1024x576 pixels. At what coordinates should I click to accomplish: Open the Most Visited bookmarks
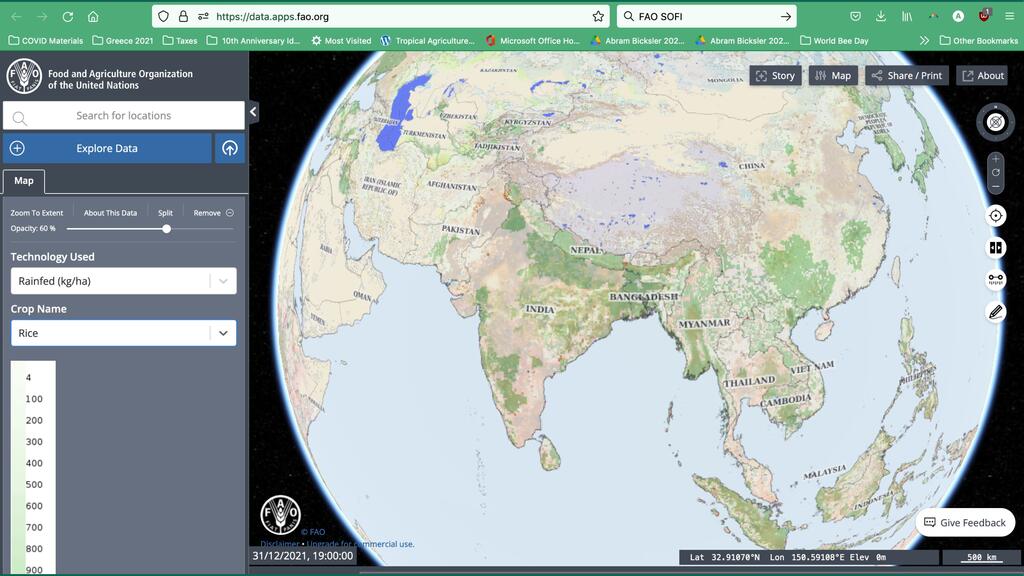341,40
